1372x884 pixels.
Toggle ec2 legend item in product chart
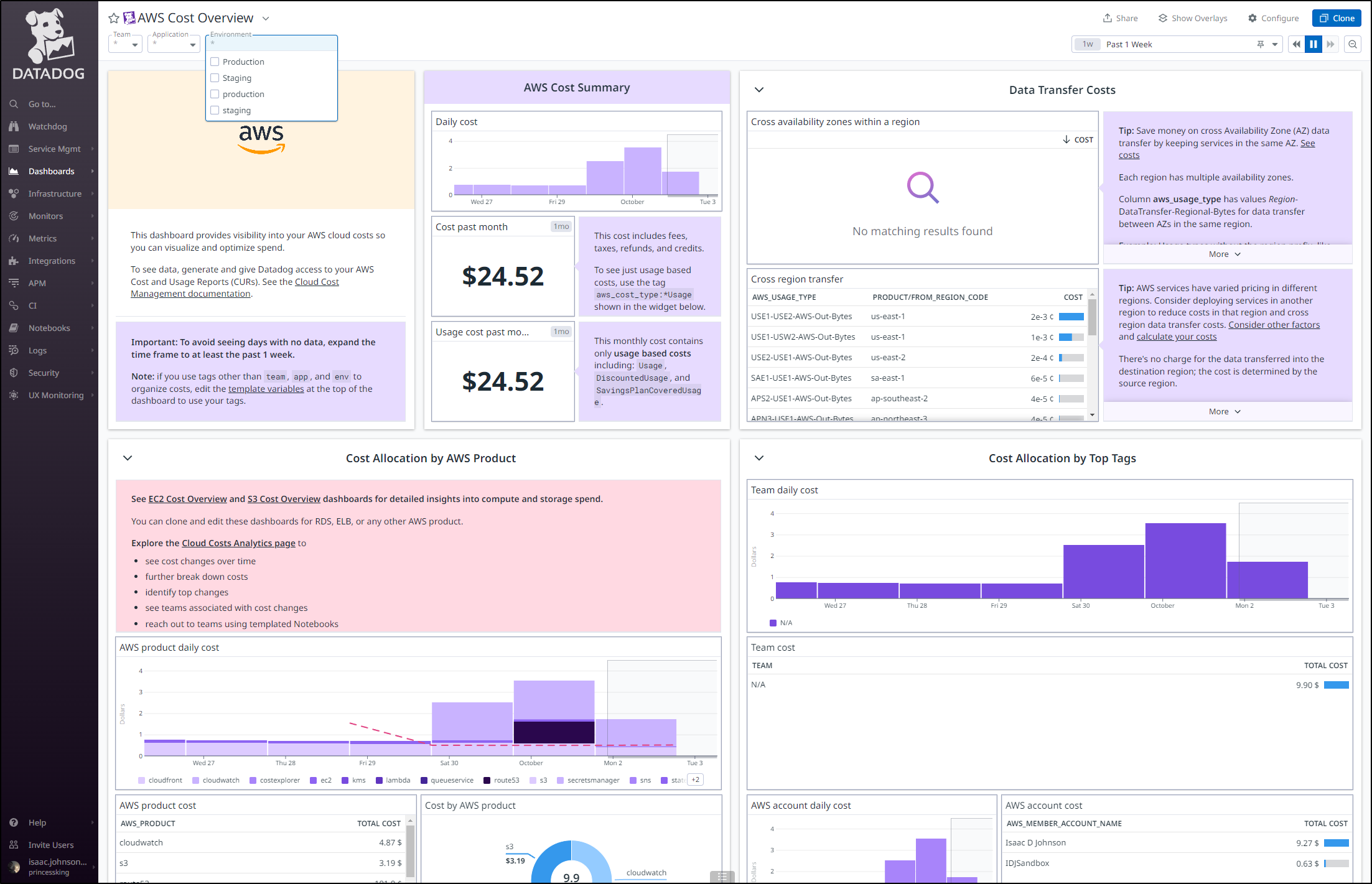click(321, 780)
